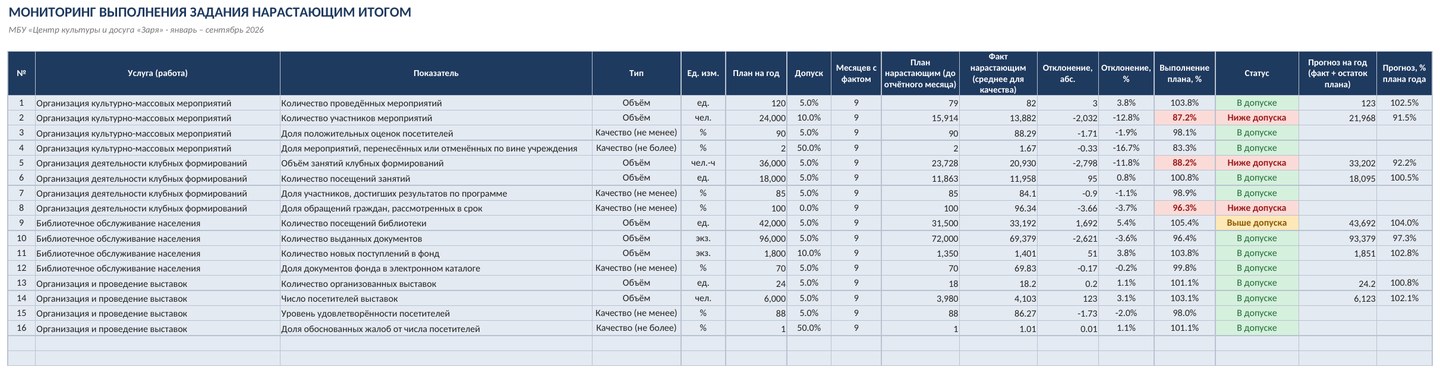Select the 'Выше допуска' status cell
Image resolution: width=1440 pixels, height=373 pixels.
1257,223
